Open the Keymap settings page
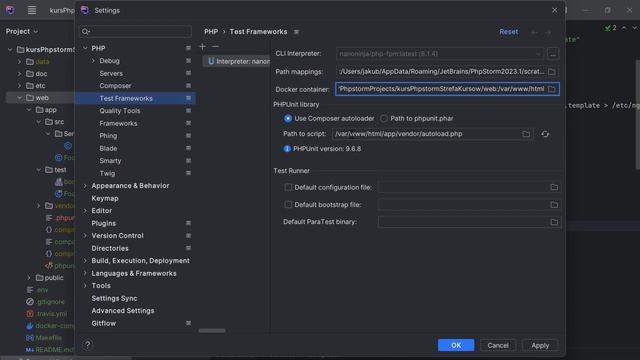The width and height of the screenshot is (640, 360). point(105,198)
